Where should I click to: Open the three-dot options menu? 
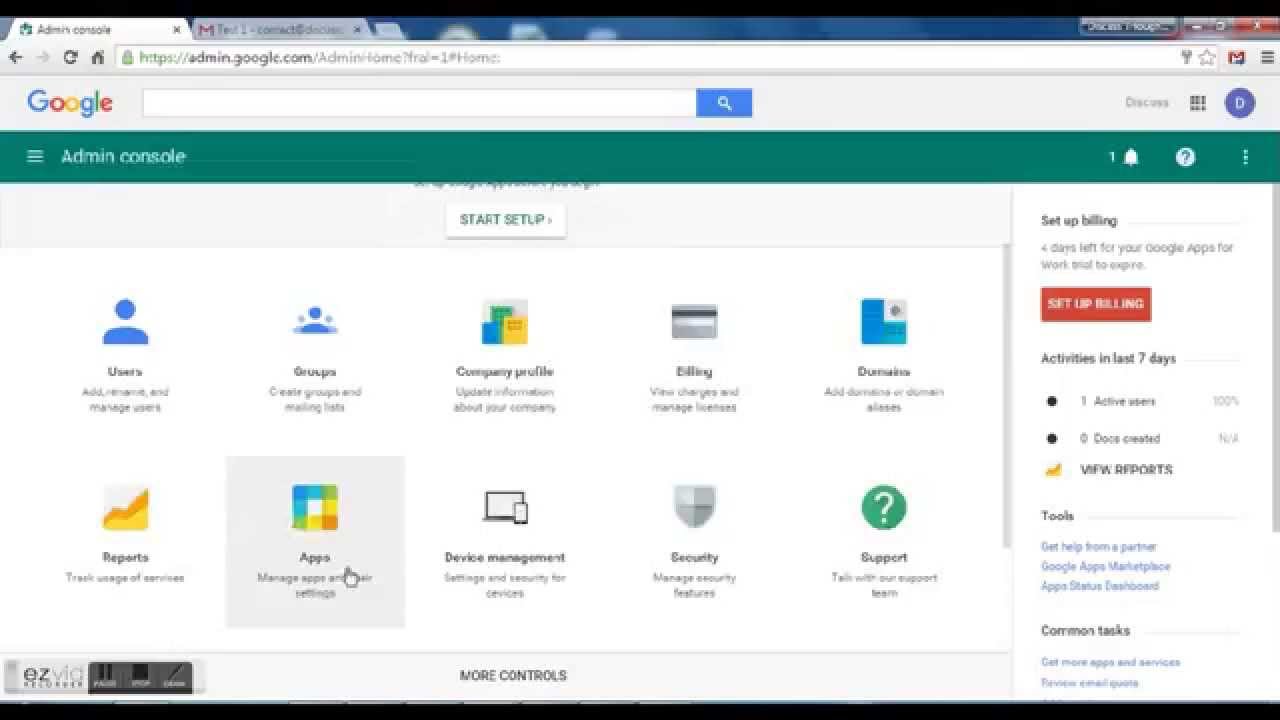click(x=1245, y=157)
